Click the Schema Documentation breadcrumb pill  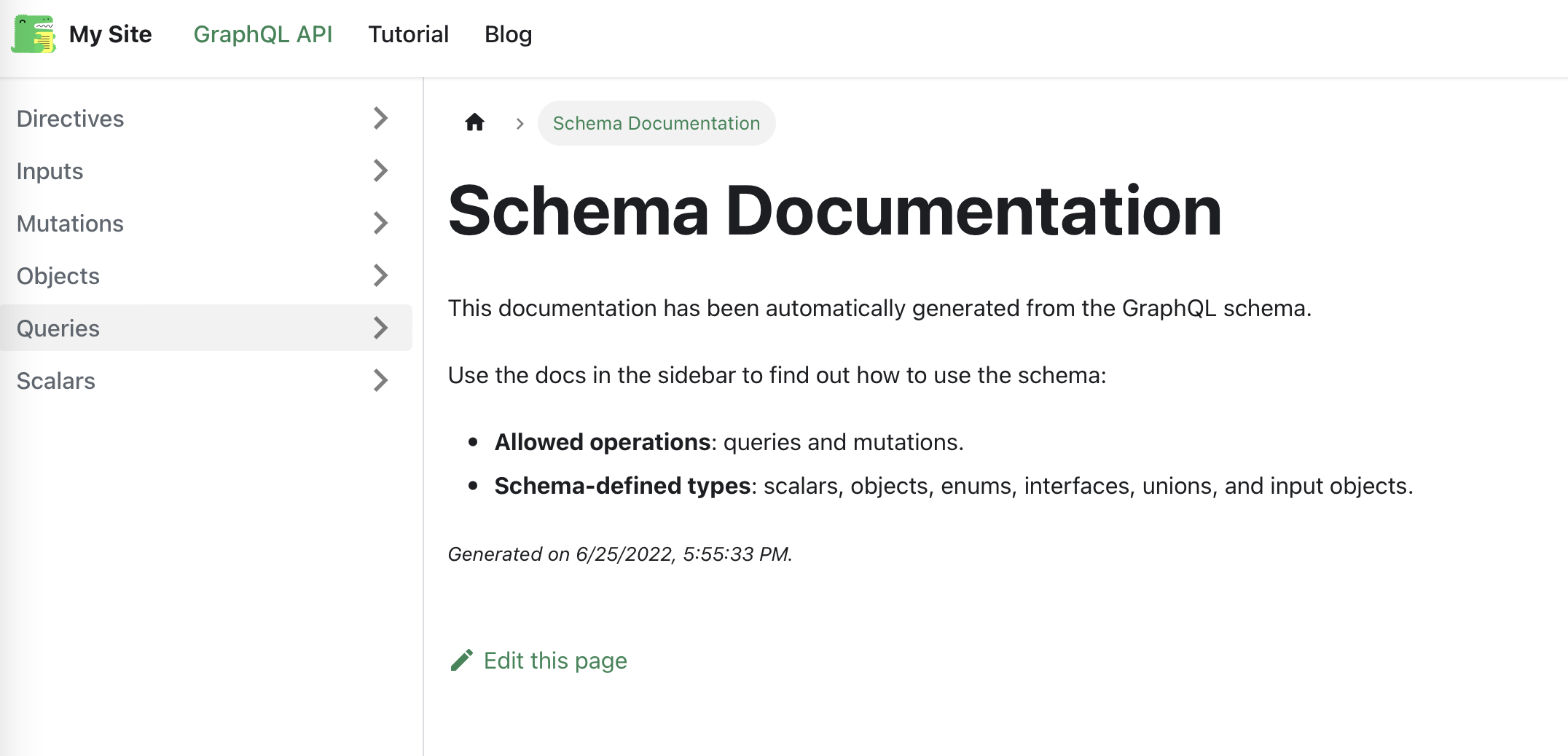[656, 123]
